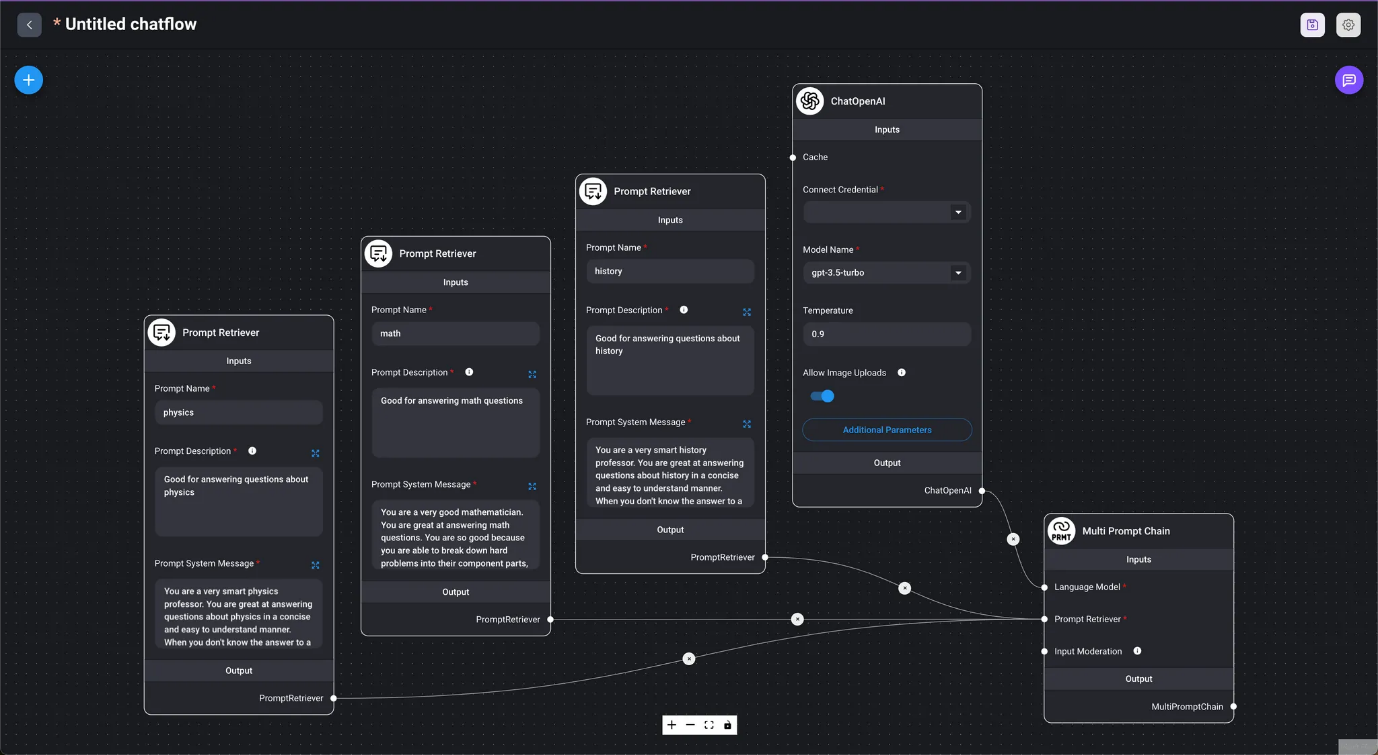Delete the ChatOpenAI to Language Model edge
Viewport: 1378px width, 755px height.
1013,539
